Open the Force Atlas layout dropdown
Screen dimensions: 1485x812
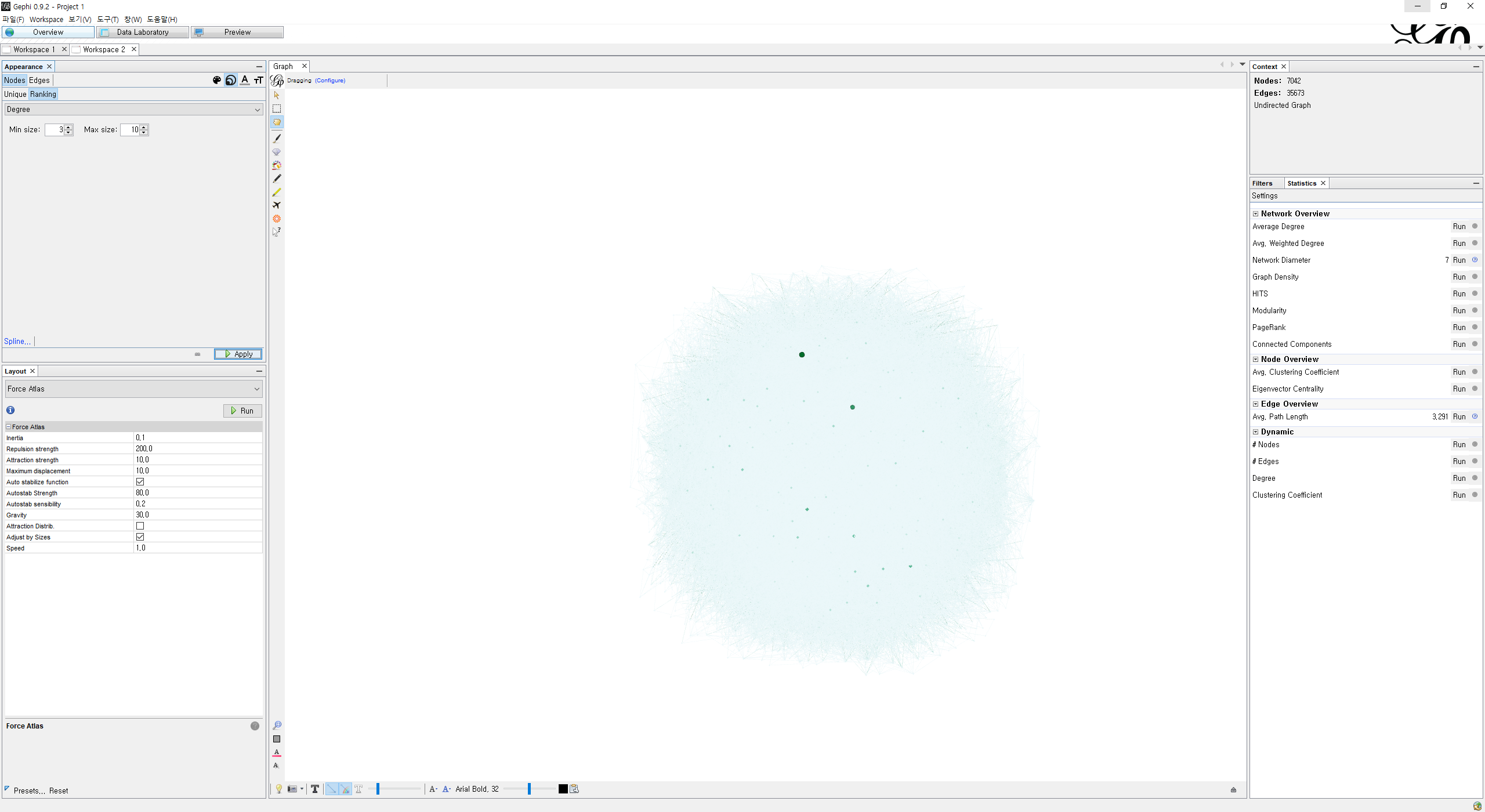click(133, 389)
